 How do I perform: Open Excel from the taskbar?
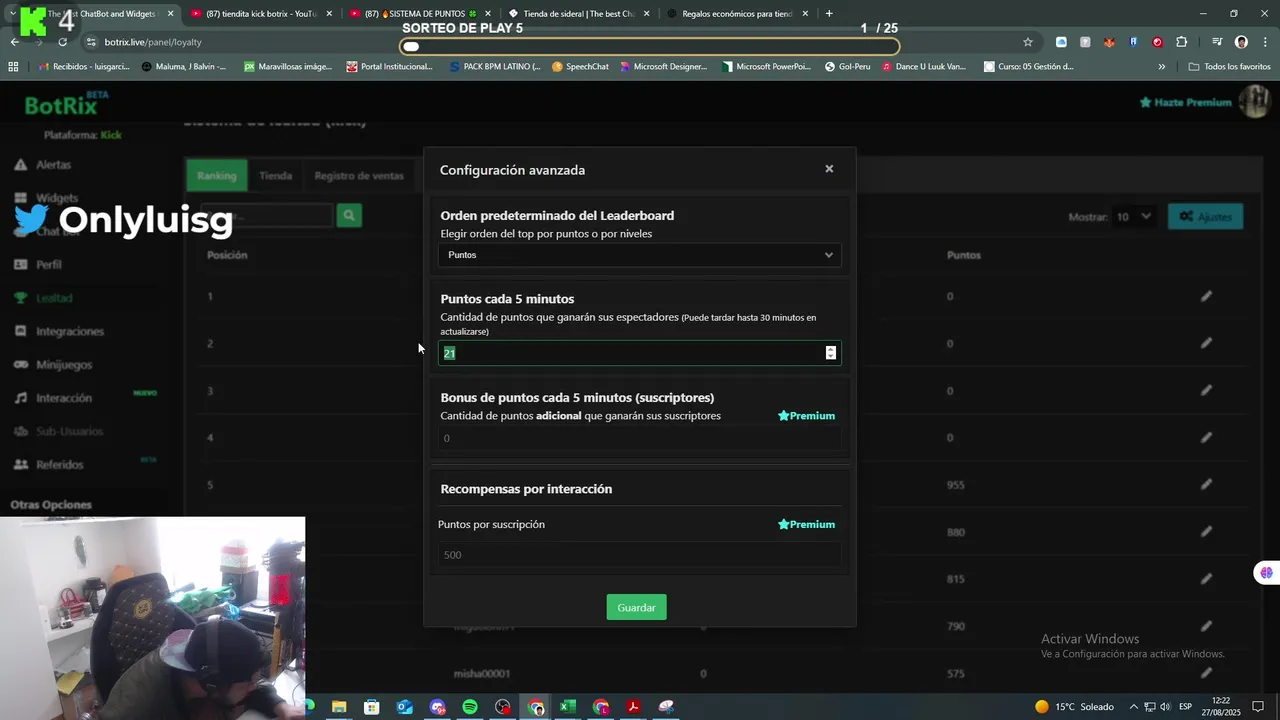pos(567,707)
